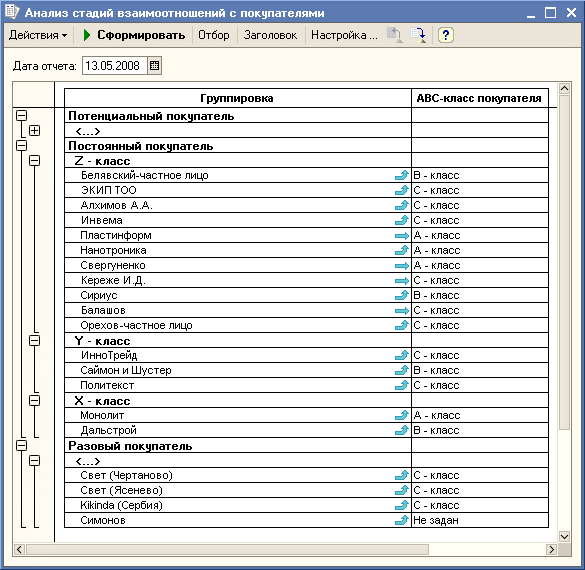
Task: Open the Действия dropdown menu
Action: click(38, 35)
